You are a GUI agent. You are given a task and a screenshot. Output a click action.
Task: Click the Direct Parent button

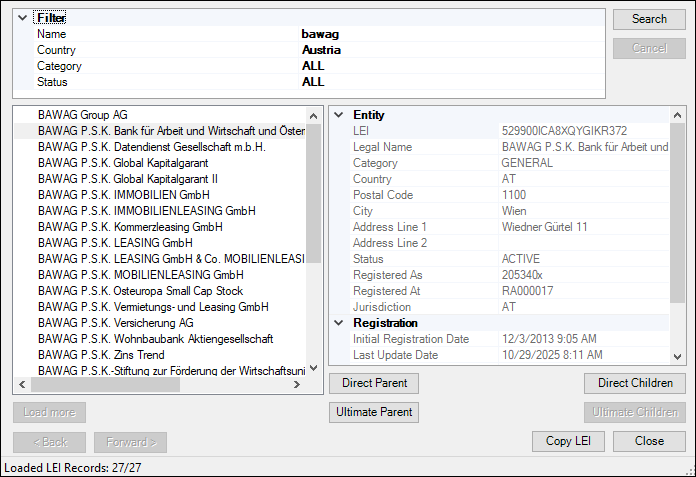point(374,383)
